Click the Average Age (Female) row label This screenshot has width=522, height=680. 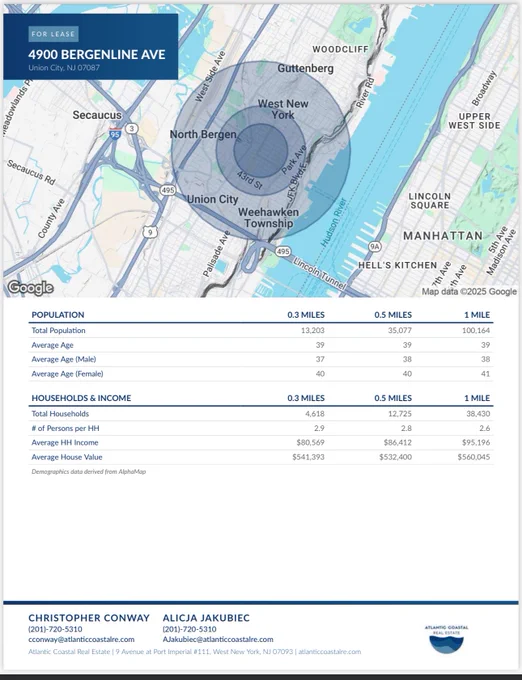67,374
